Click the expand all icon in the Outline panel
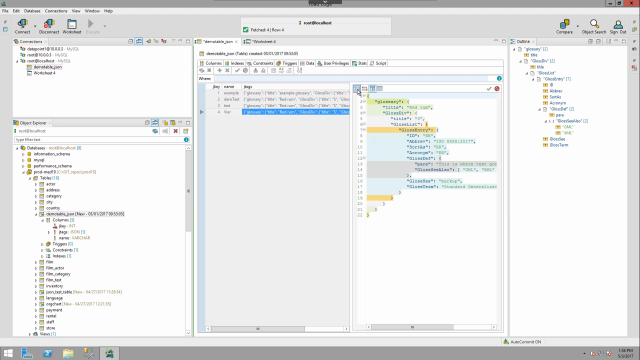Image resolution: width=640 pixels, height=360 pixels. 590,42
